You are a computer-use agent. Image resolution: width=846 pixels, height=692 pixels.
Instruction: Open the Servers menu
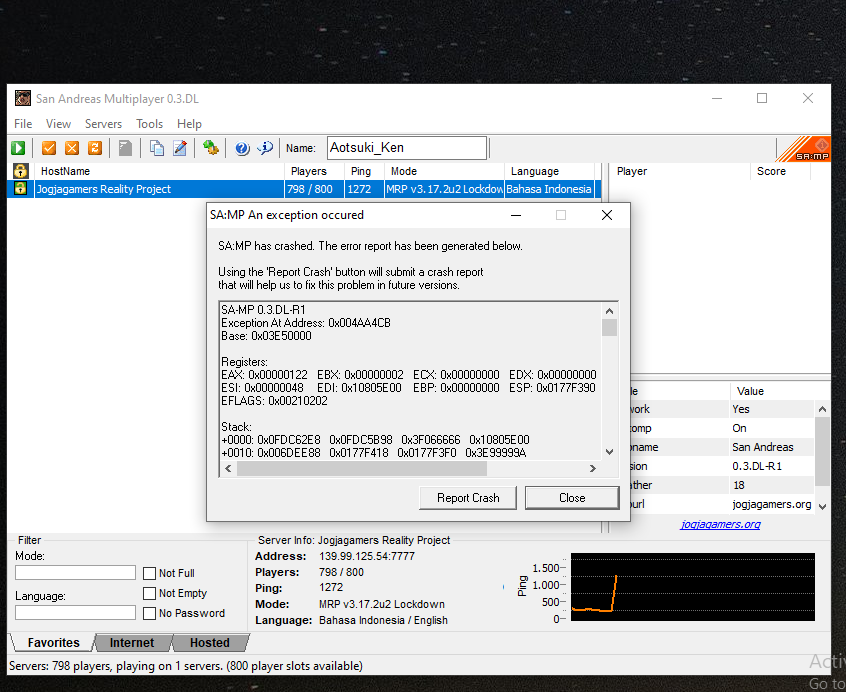(x=103, y=124)
